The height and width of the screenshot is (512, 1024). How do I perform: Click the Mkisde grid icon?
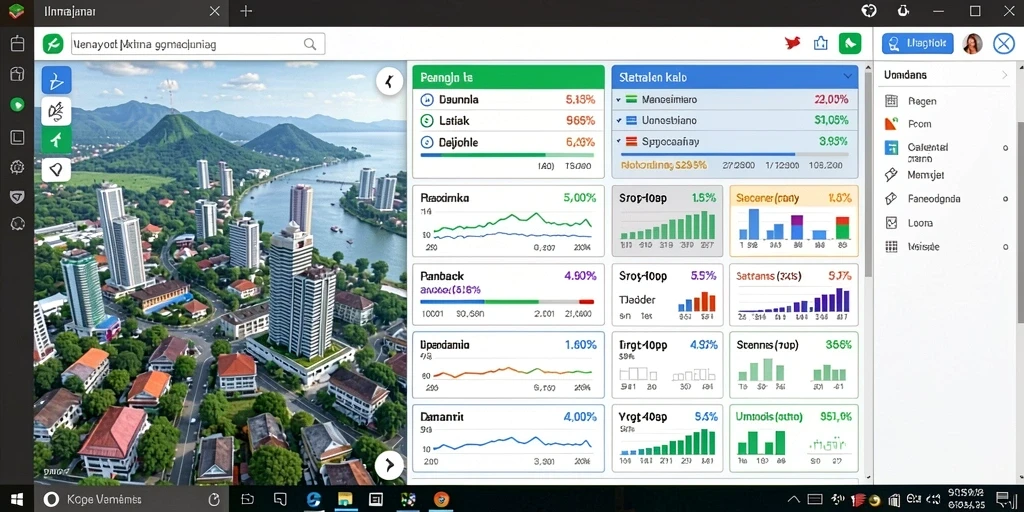tap(891, 247)
